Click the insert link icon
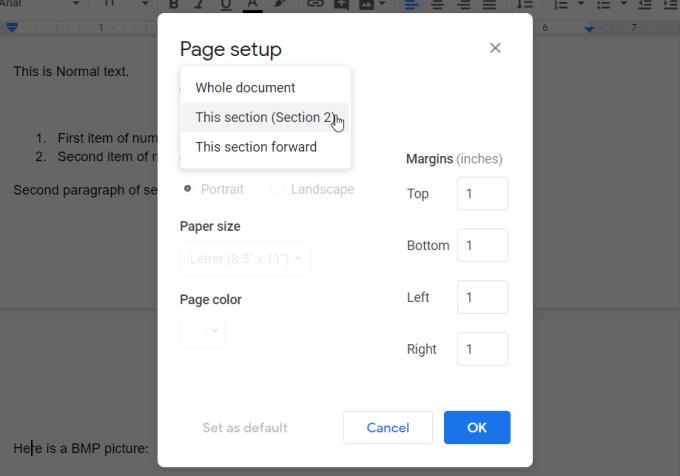Screen dimensions: 680x476 [x=316, y=5]
